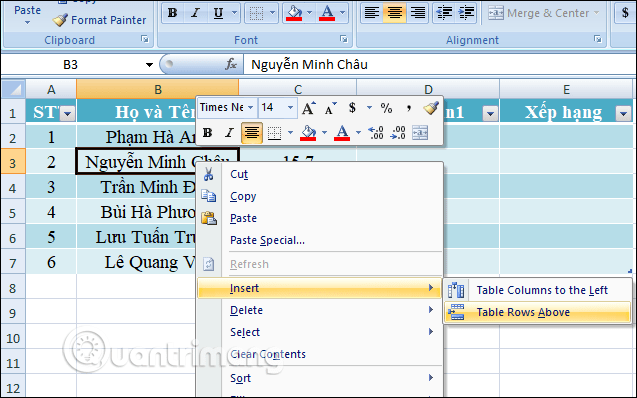This screenshot has width=637, height=398.
Task: Click Increase Decimal on the mini toolbar
Action: pos(375,133)
